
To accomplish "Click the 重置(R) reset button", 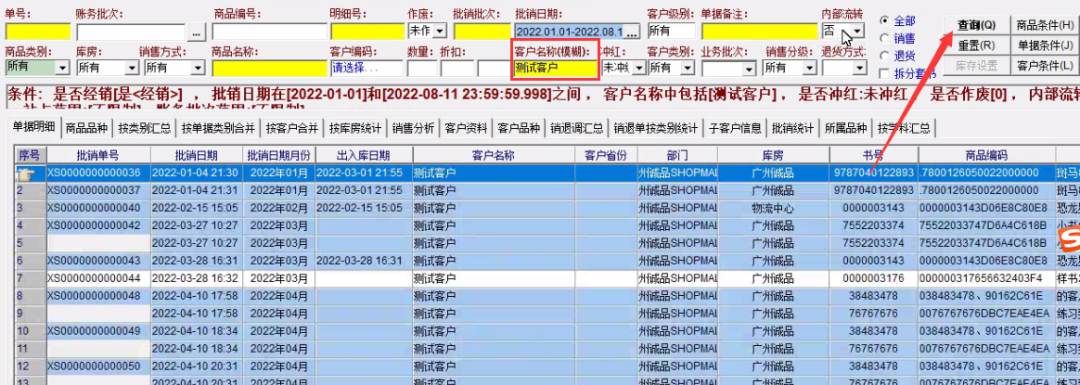I will coord(977,45).
